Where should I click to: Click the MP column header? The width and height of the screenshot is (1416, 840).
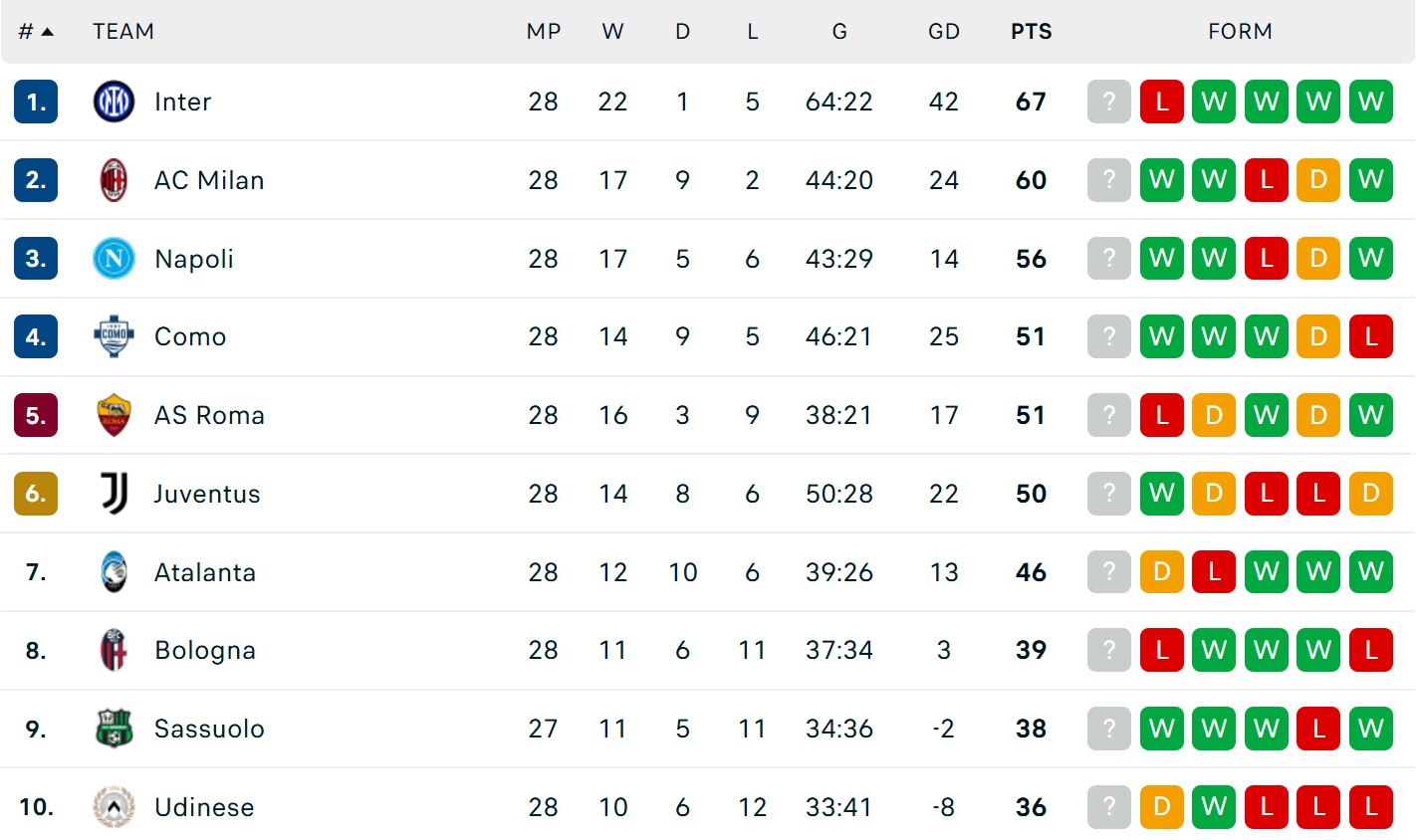[543, 32]
